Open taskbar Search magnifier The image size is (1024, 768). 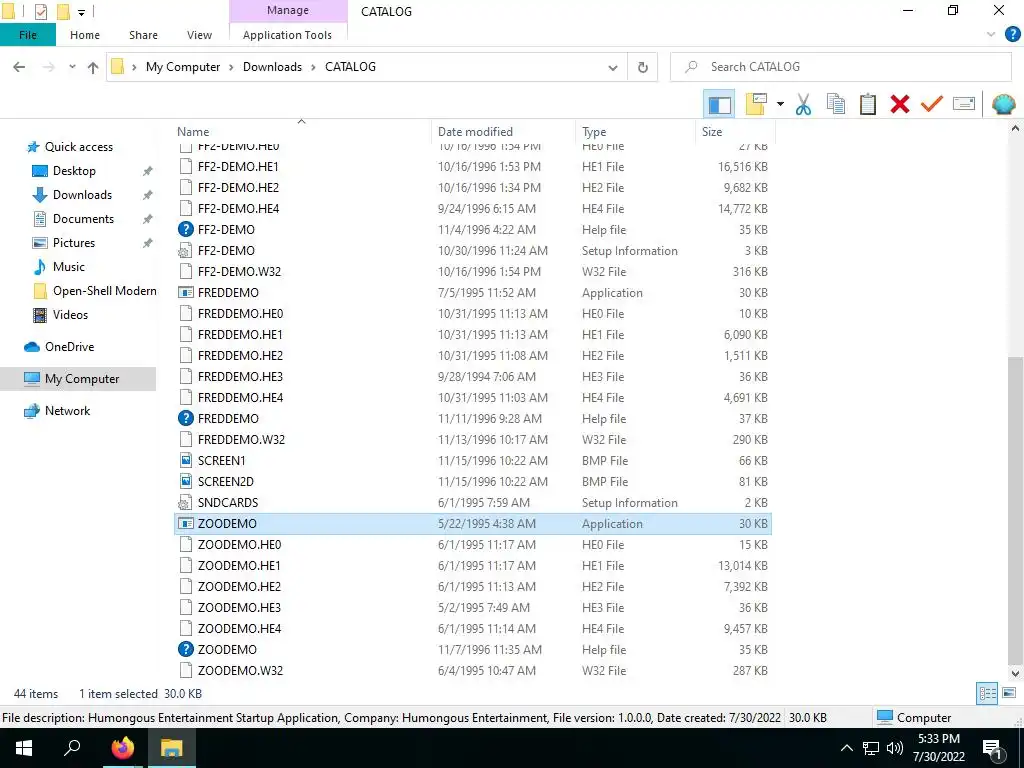click(72, 748)
